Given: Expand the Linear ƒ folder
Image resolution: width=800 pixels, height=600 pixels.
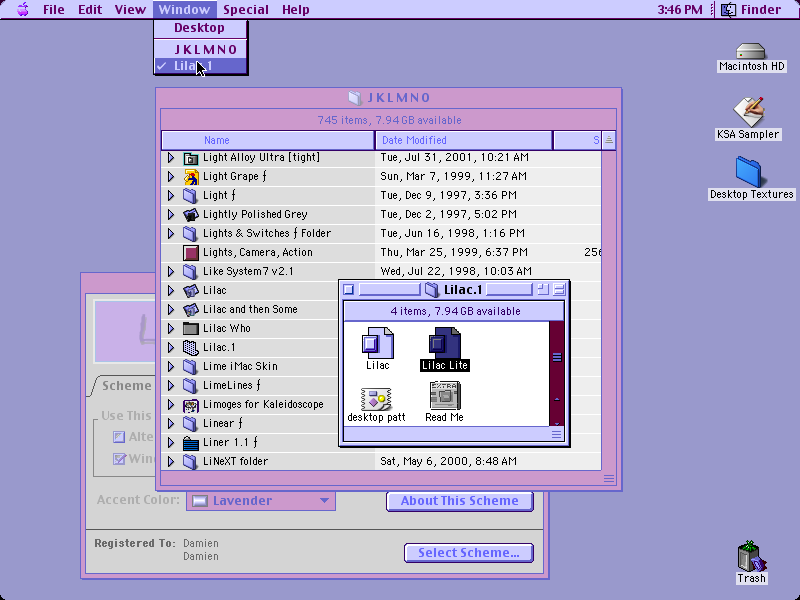Looking at the screenshot, I should (x=171, y=423).
